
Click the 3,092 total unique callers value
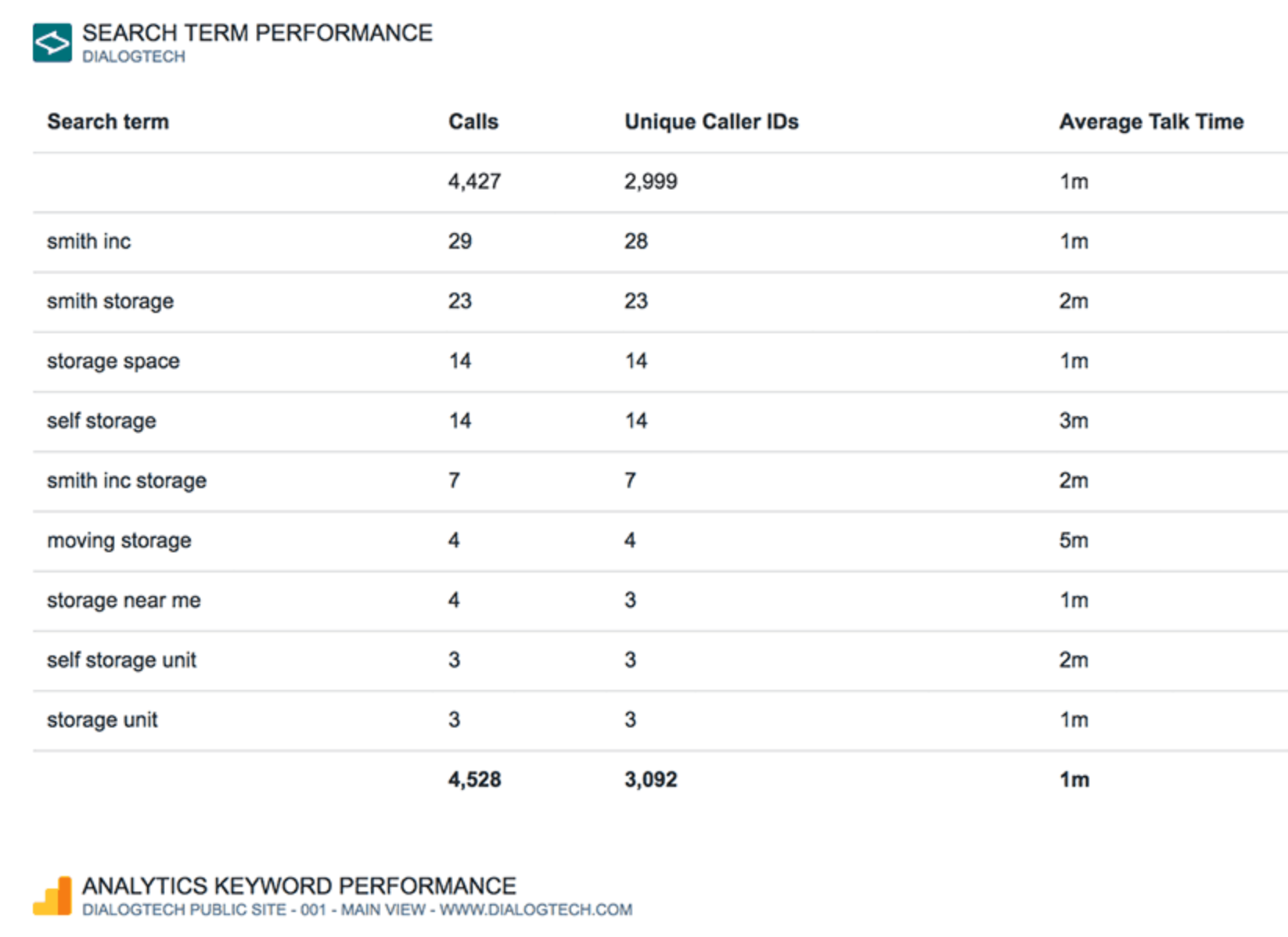click(651, 780)
